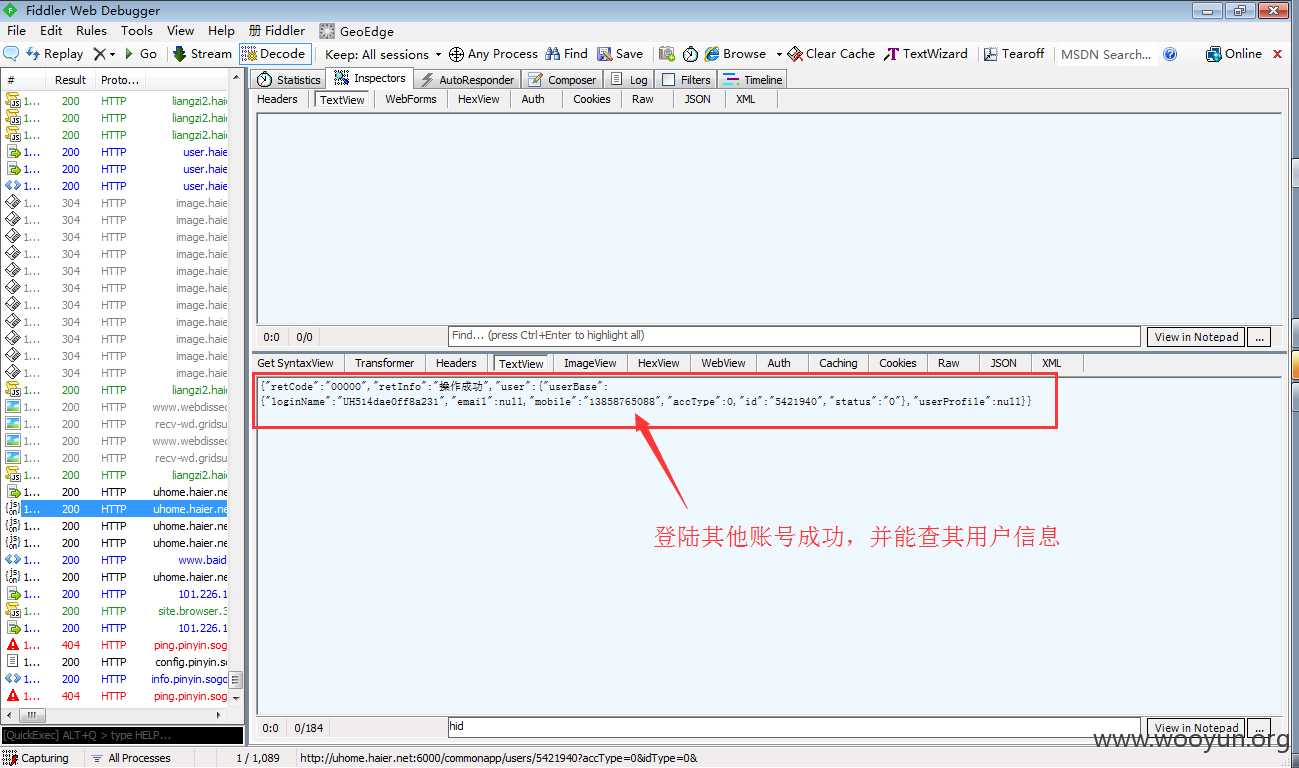
Task: Open Find sessions binoculars tool
Action: 566,54
